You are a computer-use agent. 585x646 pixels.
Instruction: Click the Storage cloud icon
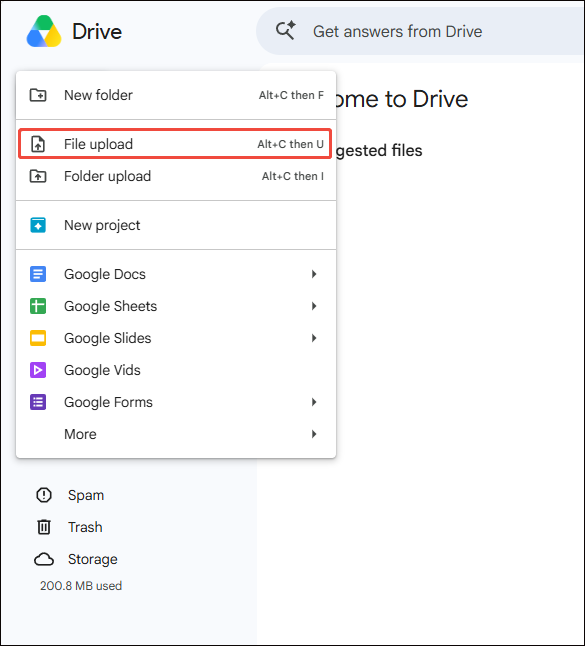click(44, 559)
